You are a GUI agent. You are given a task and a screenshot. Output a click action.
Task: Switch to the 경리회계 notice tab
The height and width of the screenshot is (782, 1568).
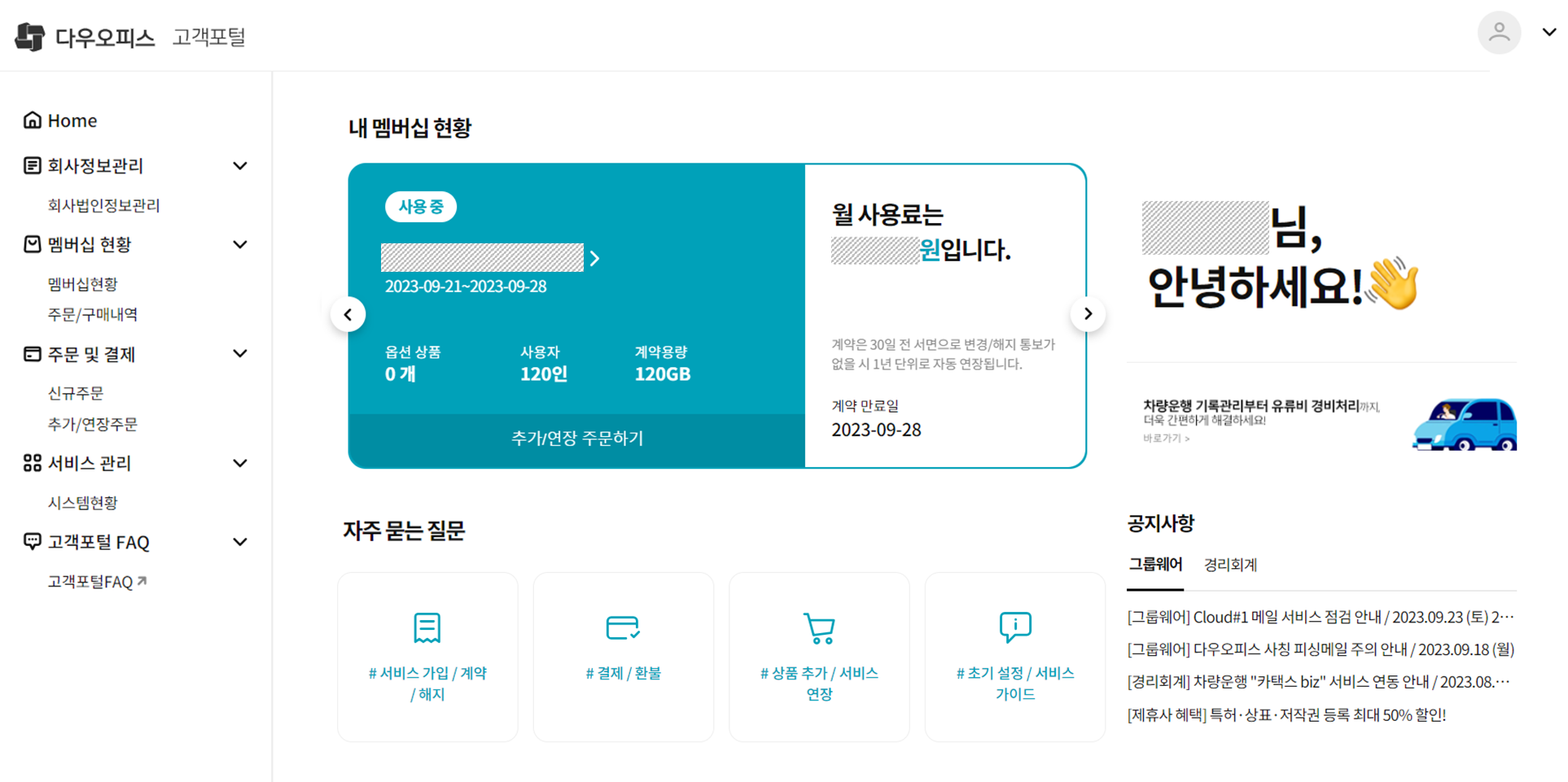click(1230, 565)
